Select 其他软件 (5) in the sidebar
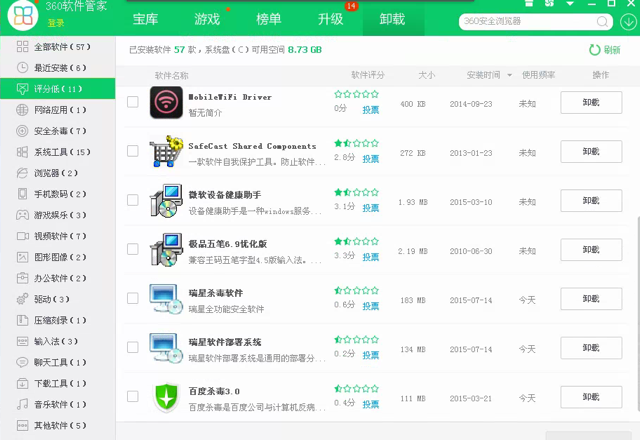 point(58,425)
